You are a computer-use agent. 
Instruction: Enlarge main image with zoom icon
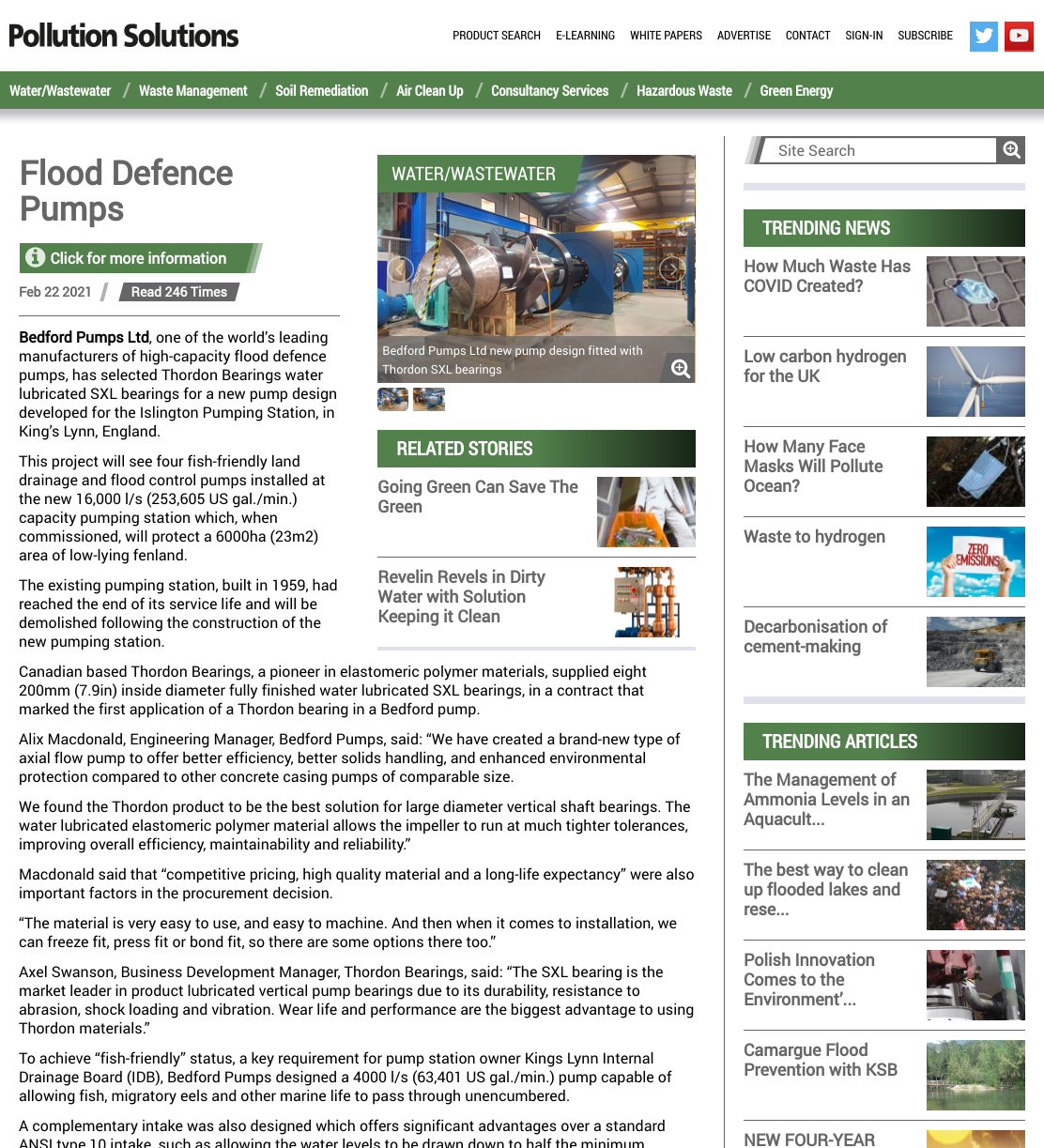point(681,368)
